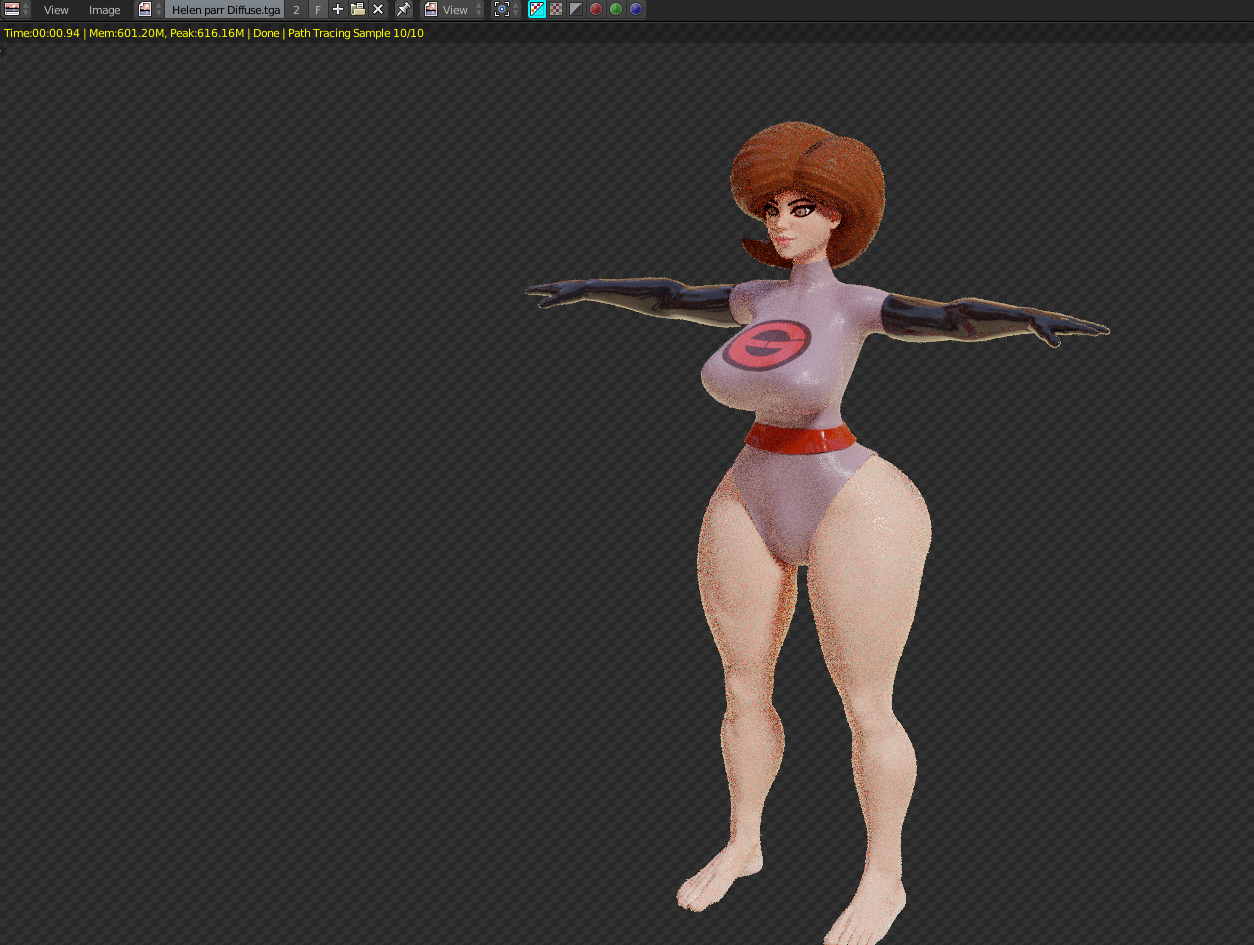Show blue channel only
This screenshot has height=945, width=1254.
[636, 10]
